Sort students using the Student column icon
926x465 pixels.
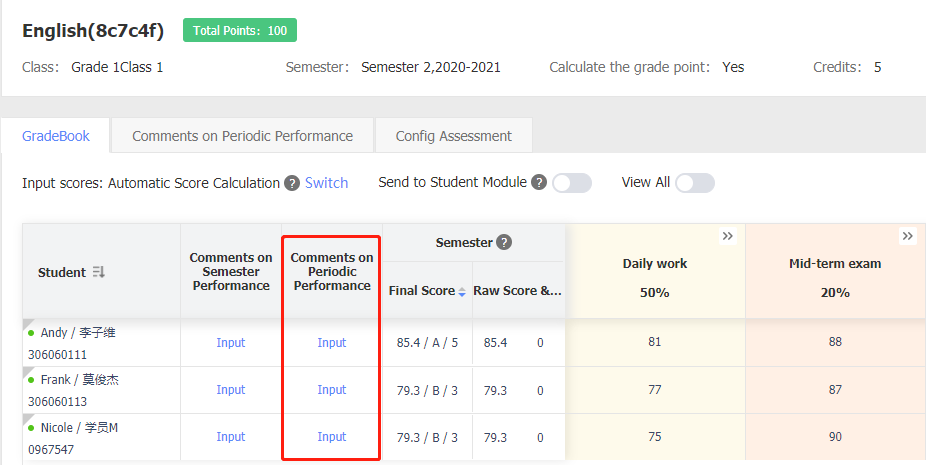point(99,272)
